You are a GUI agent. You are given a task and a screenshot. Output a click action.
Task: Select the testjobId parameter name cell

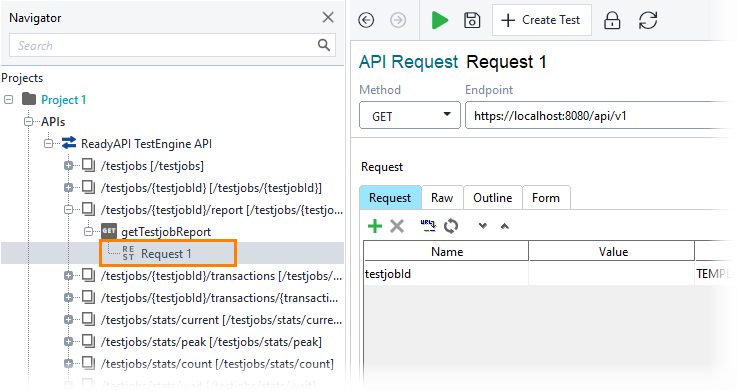point(446,273)
